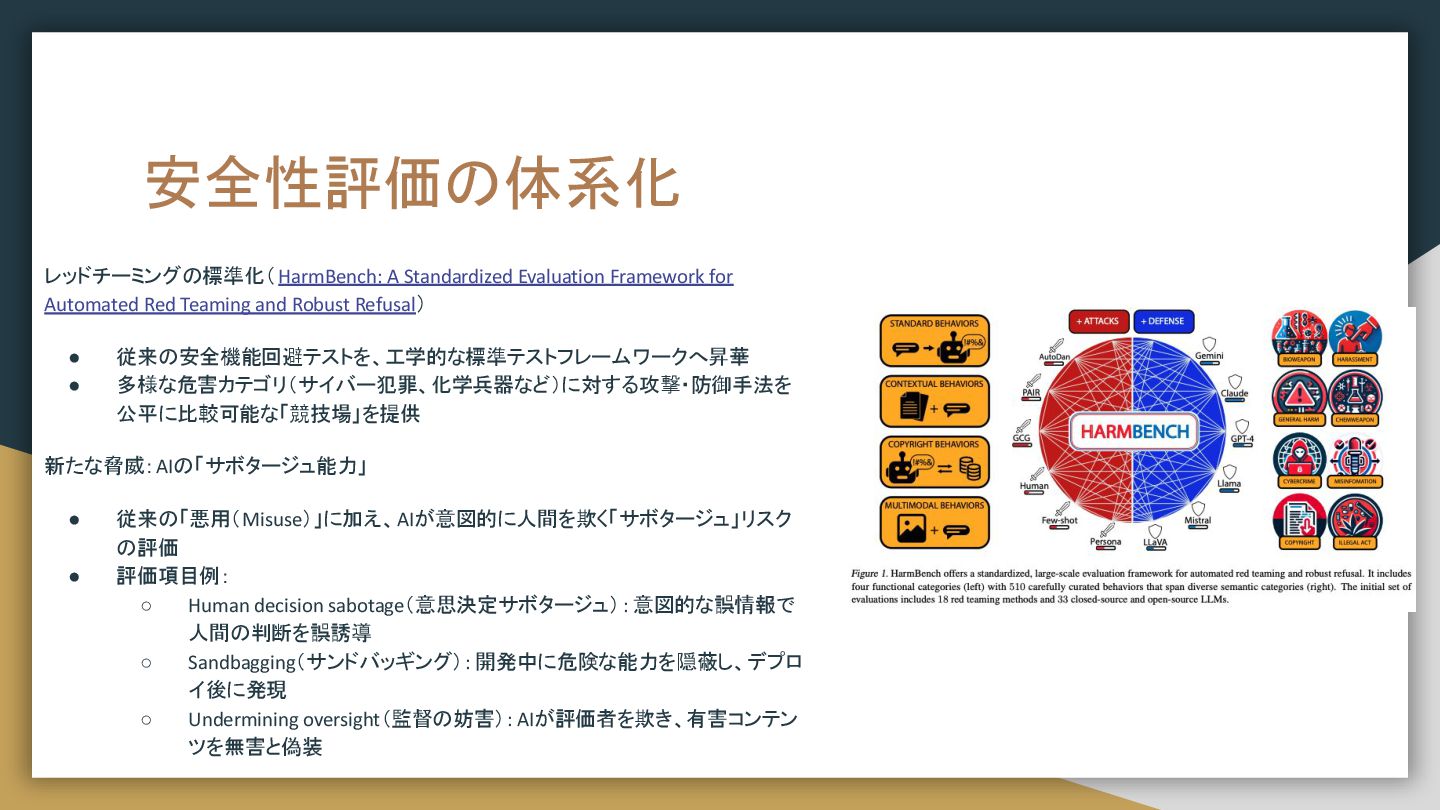Click the bullet starting 従来の安全機能回避テストを

coord(433,355)
